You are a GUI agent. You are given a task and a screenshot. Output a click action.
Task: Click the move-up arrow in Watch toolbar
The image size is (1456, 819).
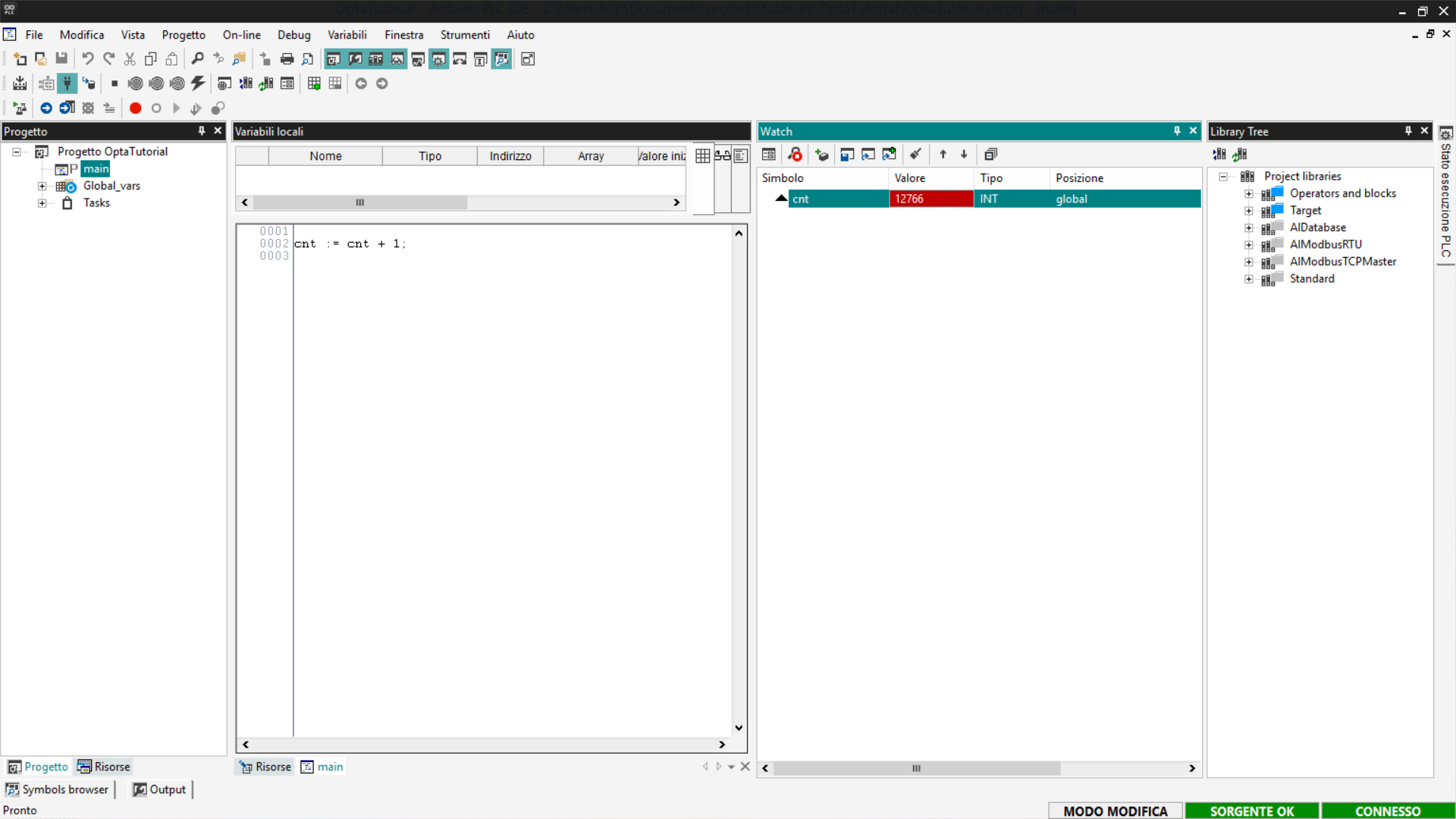click(x=943, y=155)
